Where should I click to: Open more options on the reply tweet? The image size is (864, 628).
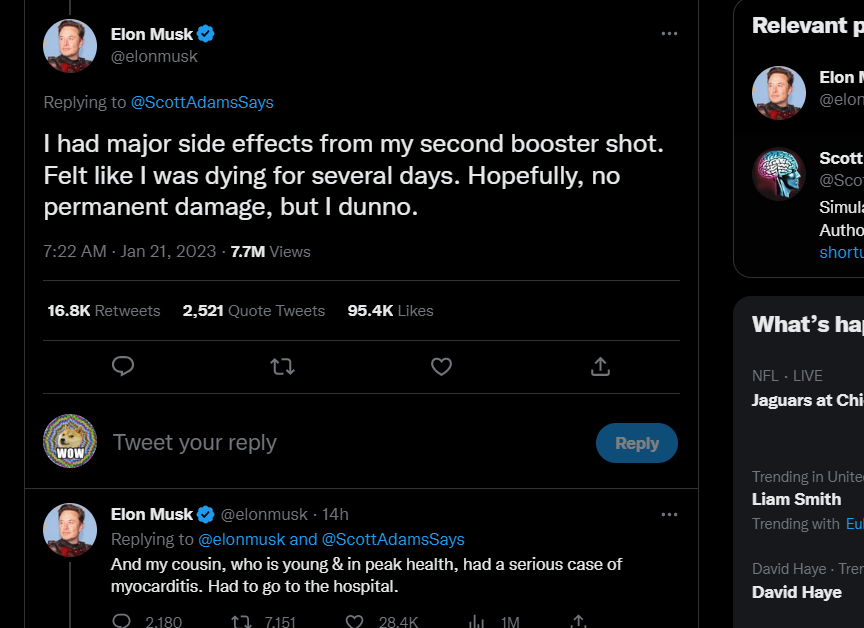(x=669, y=514)
